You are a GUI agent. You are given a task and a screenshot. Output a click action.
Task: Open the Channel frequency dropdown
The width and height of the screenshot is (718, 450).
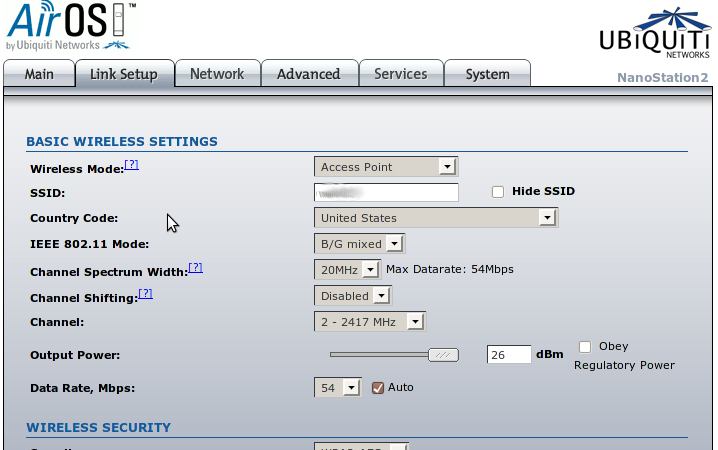370,322
